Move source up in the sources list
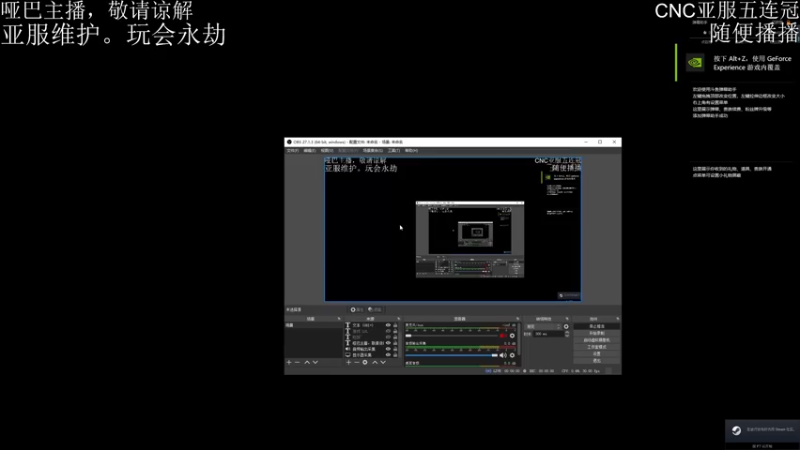The image size is (800, 450). point(375,362)
